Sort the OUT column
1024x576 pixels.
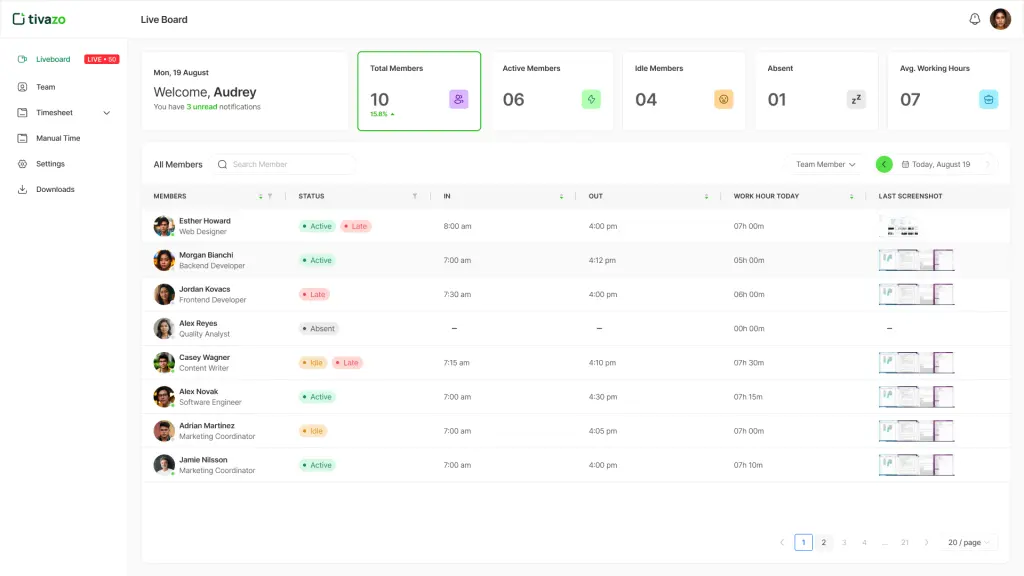(x=706, y=196)
